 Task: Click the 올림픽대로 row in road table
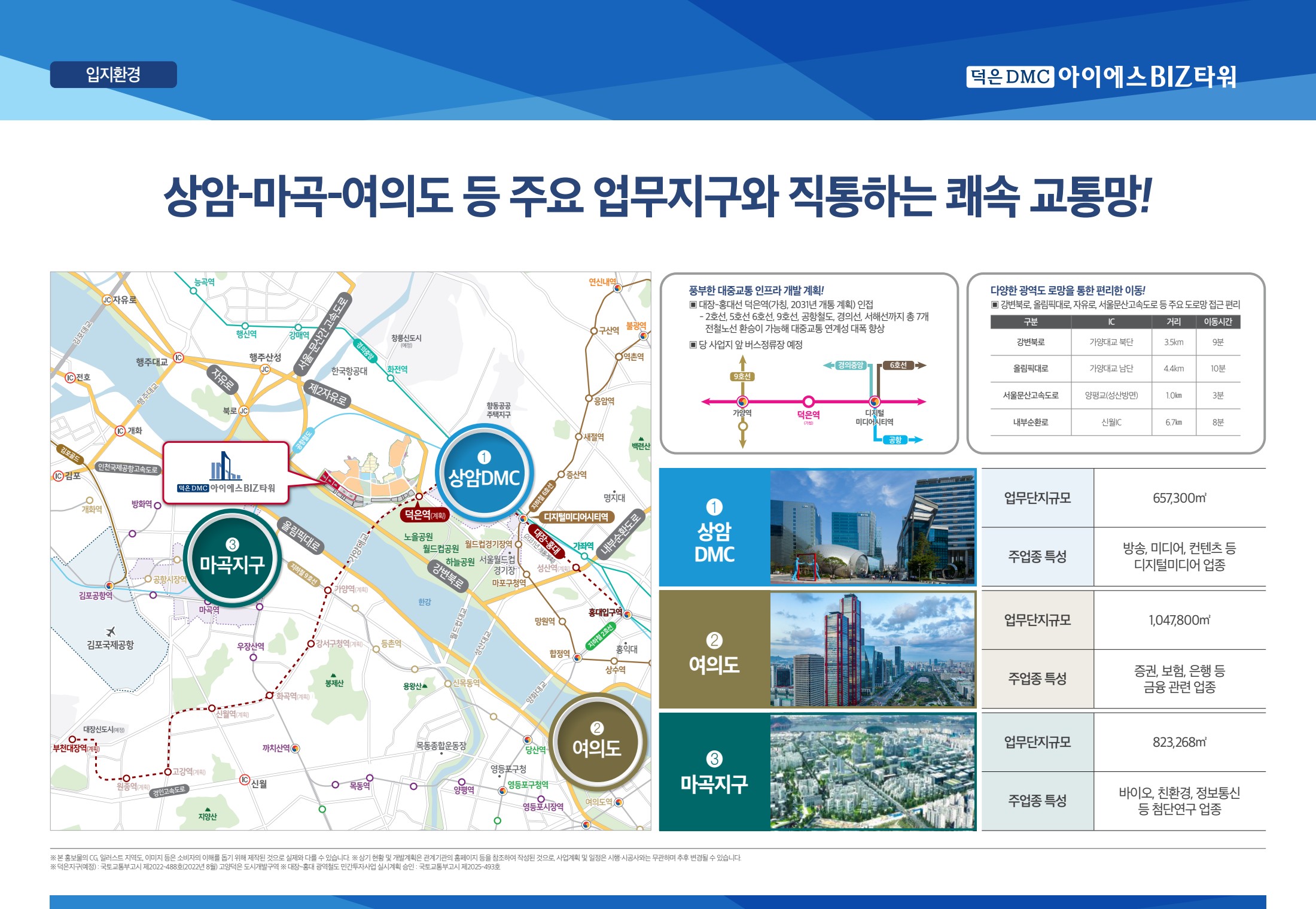(x=1116, y=369)
